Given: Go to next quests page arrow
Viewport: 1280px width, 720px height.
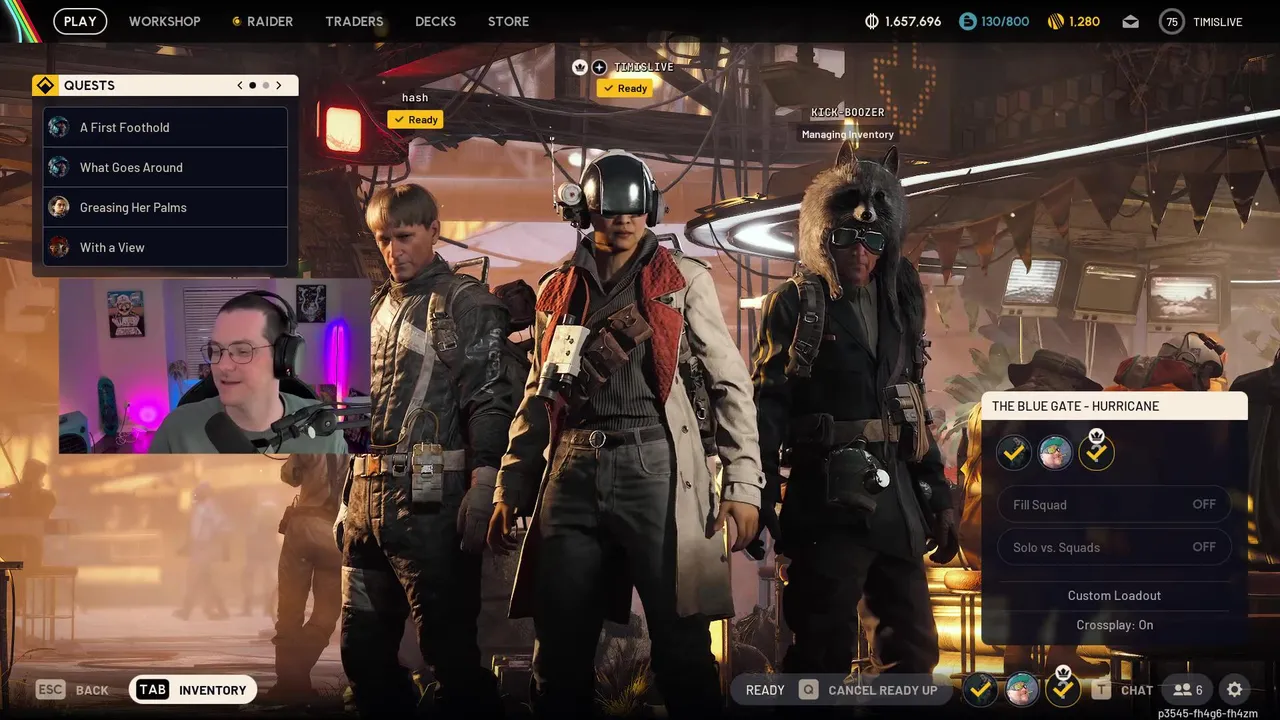Looking at the screenshot, I should pos(278,85).
